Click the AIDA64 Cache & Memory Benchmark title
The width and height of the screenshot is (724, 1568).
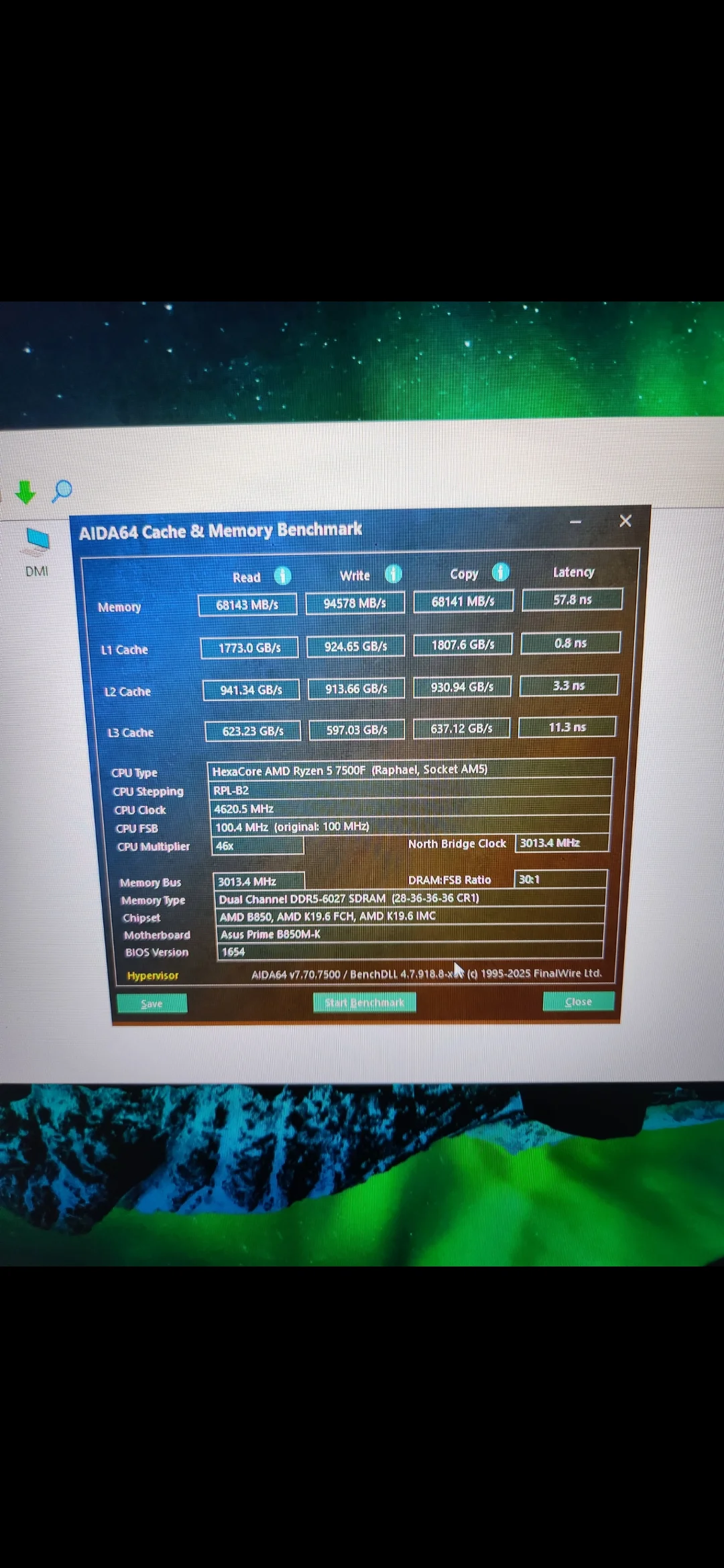[x=221, y=531]
